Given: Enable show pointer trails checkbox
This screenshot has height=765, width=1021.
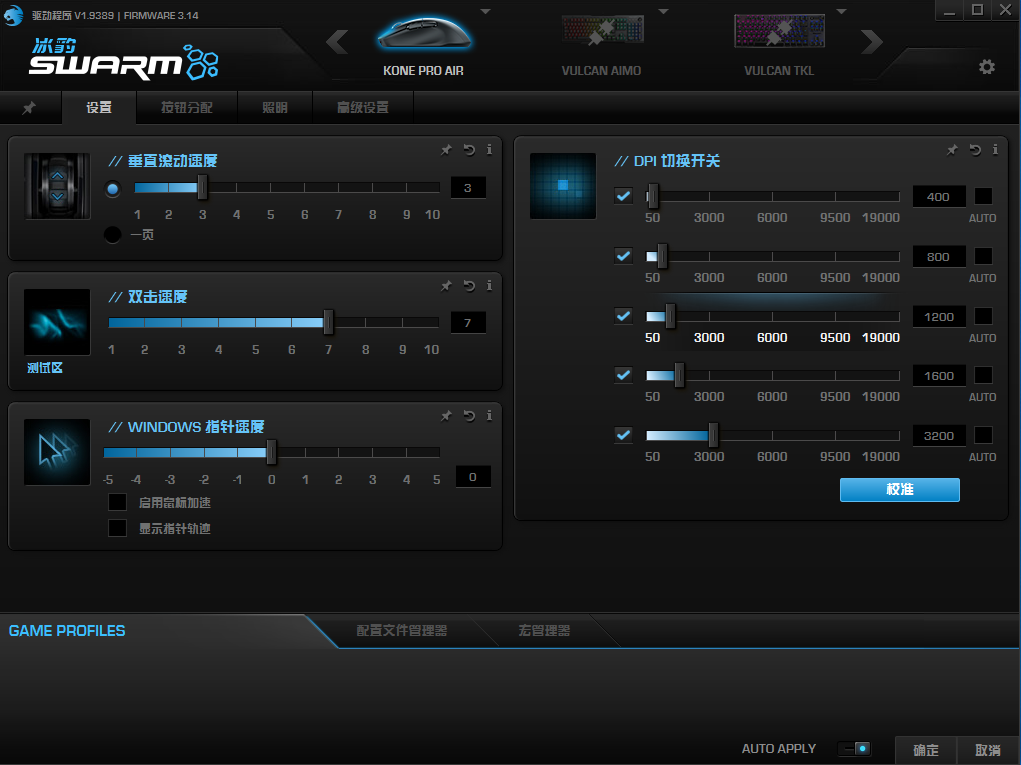Looking at the screenshot, I should [117, 528].
